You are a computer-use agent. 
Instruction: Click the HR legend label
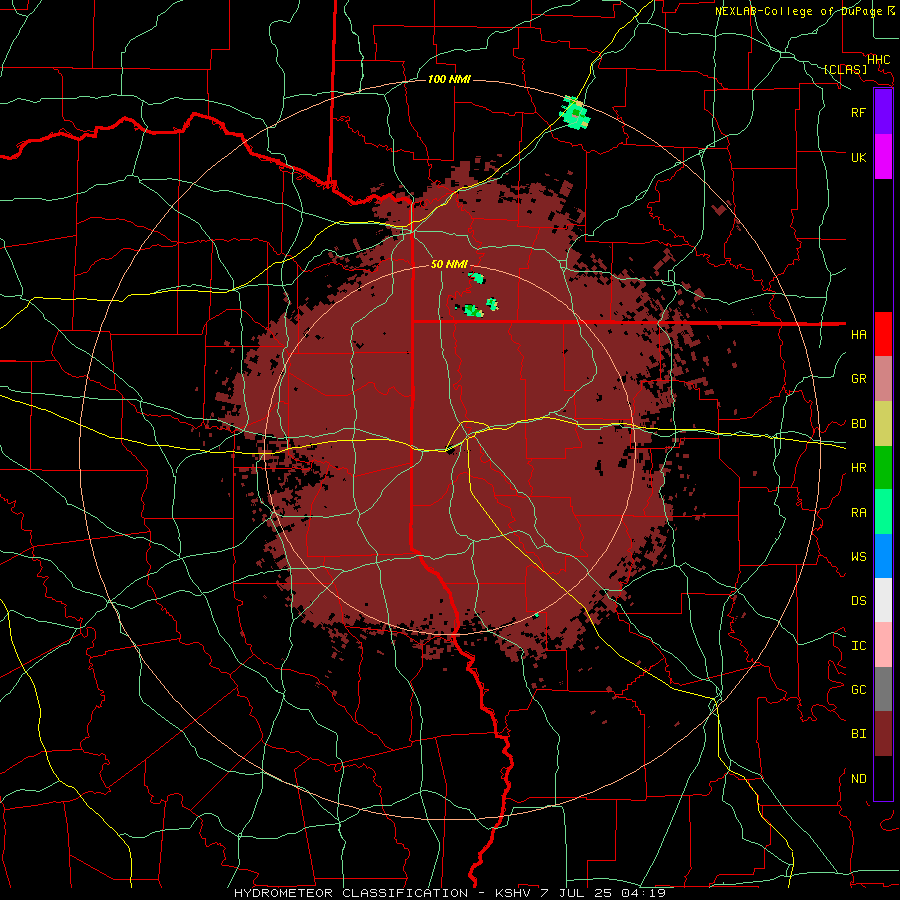[859, 467]
